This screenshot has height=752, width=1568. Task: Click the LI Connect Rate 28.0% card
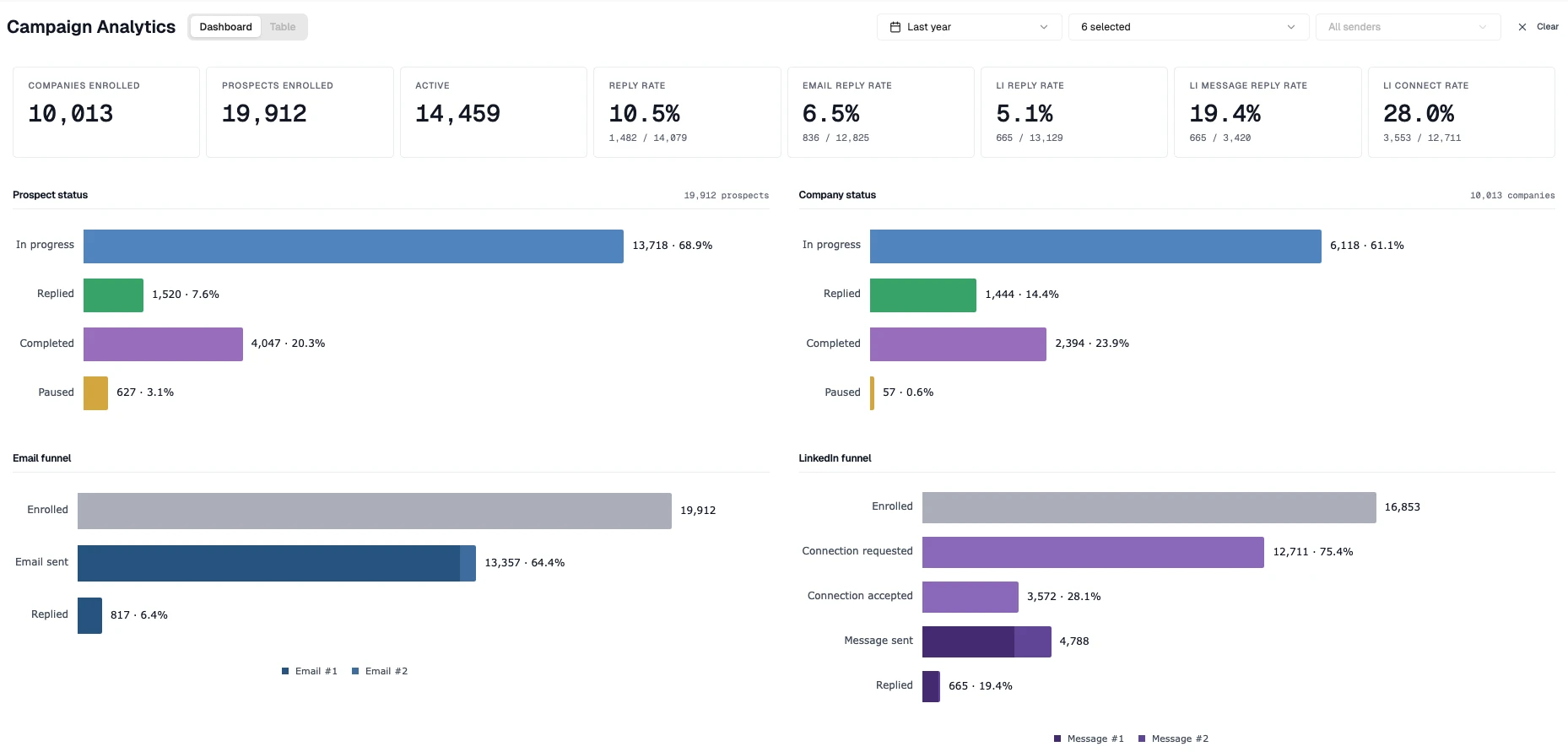point(1462,112)
